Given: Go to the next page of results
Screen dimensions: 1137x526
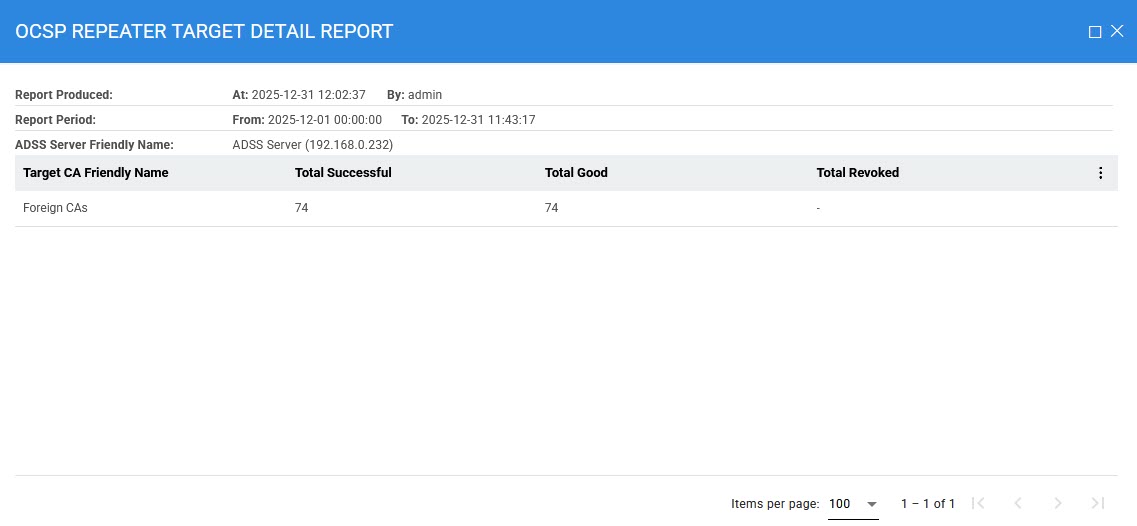Looking at the screenshot, I should click(x=1058, y=503).
